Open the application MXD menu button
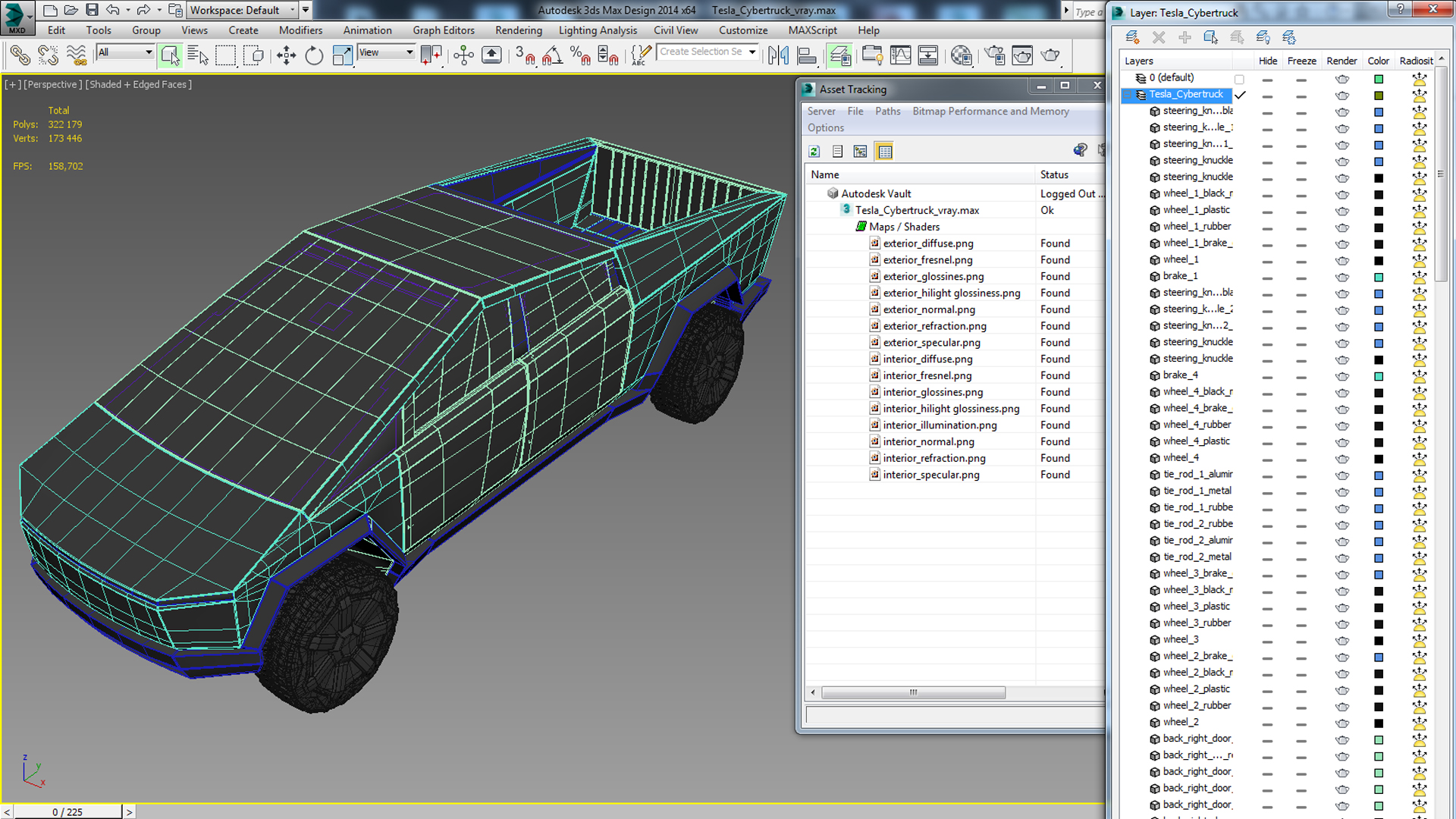 pyautogui.click(x=17, y=17)
